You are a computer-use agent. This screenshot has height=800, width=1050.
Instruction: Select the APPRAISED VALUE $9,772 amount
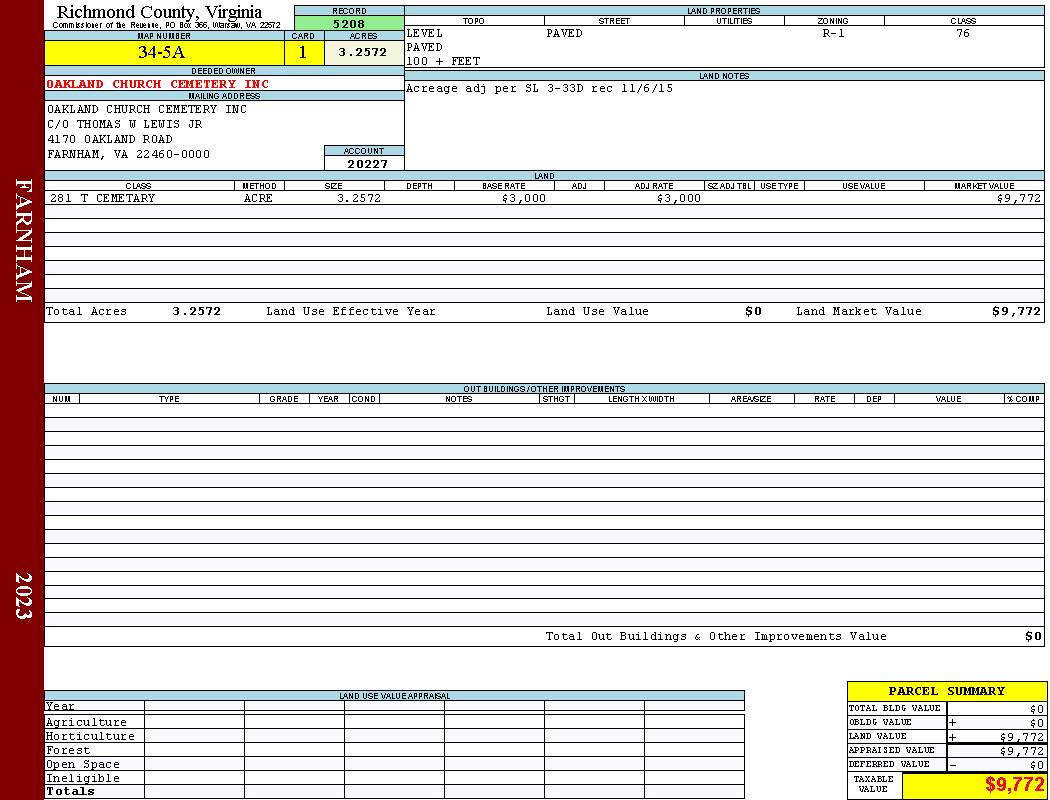(x=1021, y=751)
